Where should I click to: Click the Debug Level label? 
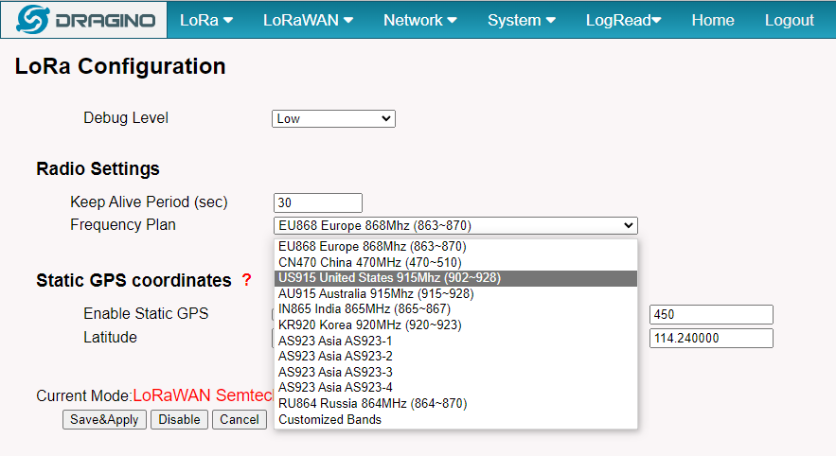click(126, 117)
